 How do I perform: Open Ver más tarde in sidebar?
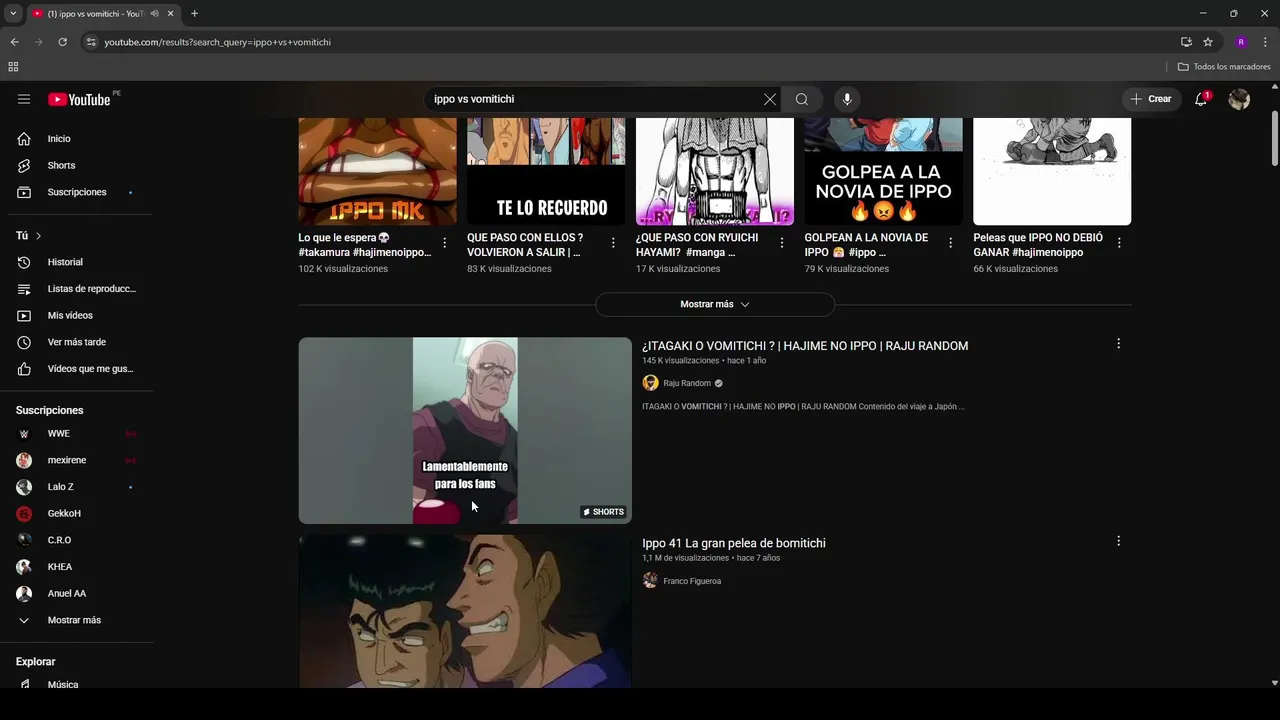click(x=76, y=342)
